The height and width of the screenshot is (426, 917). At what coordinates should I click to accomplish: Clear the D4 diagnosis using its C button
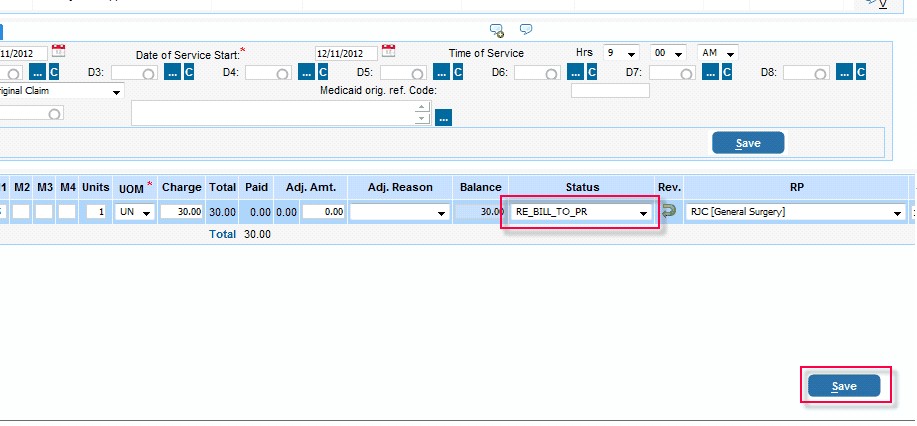[x=323, y=72]
